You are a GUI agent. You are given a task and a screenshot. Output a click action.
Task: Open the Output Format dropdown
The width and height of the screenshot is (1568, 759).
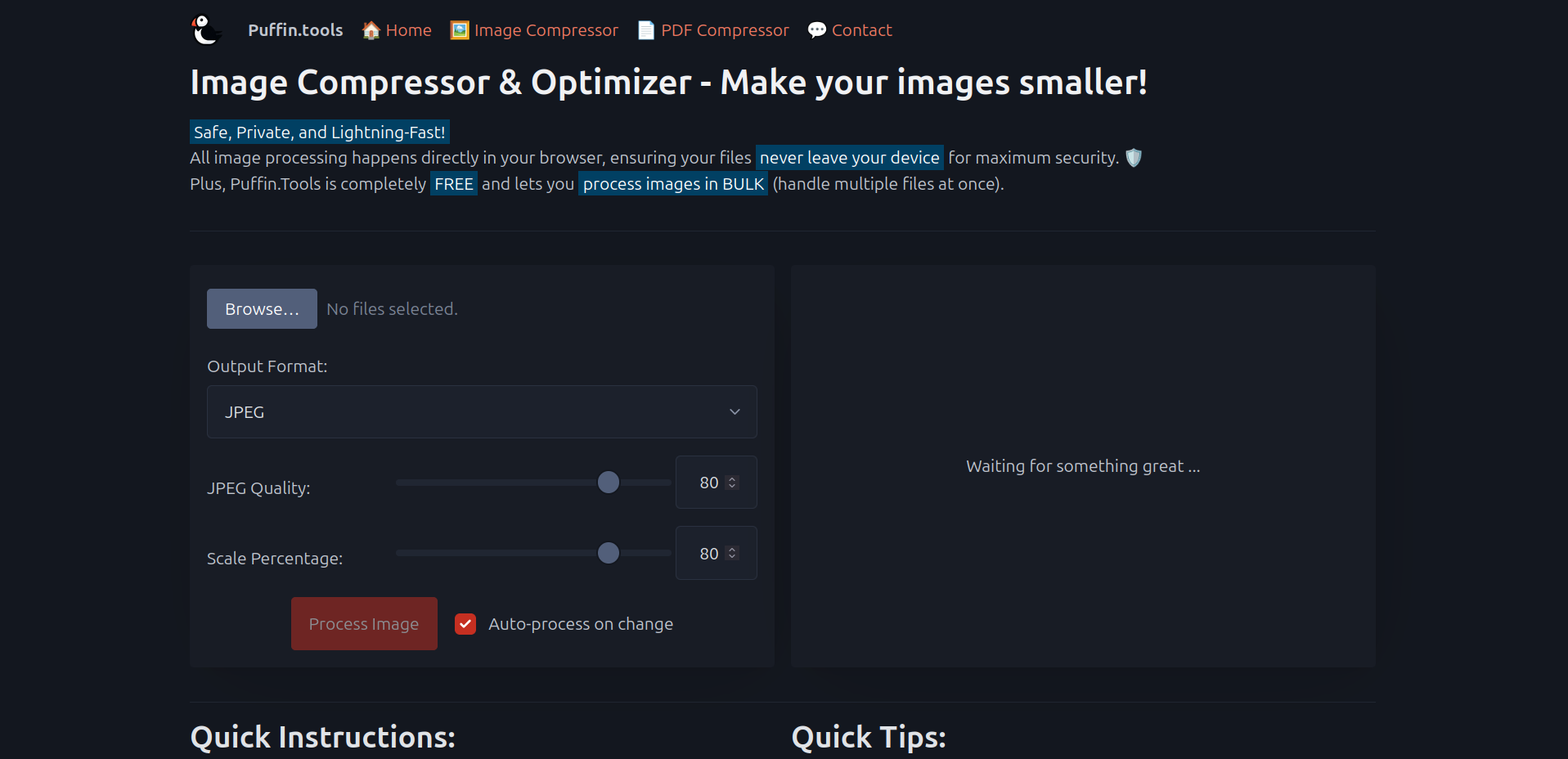(x=482, y=411)
